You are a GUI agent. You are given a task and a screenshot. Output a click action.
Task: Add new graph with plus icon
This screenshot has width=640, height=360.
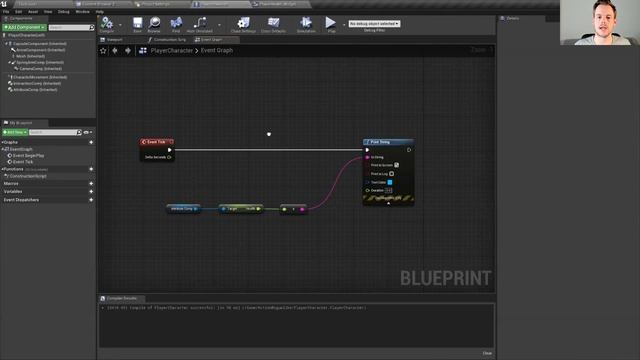[x=91, y=142]
